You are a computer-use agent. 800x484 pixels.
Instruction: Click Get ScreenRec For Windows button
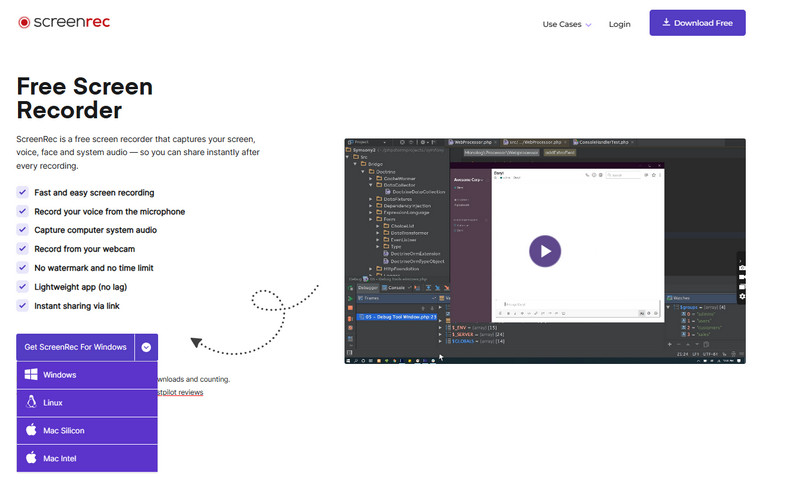[x=76, y=347]
